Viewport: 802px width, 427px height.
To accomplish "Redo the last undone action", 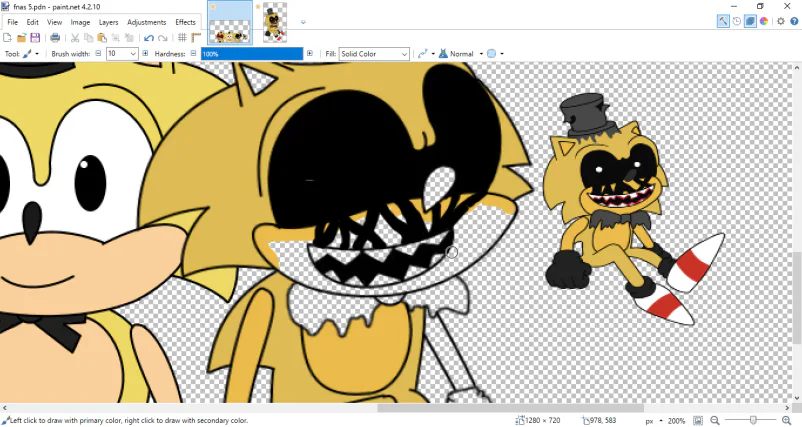I will click(163, 38).
